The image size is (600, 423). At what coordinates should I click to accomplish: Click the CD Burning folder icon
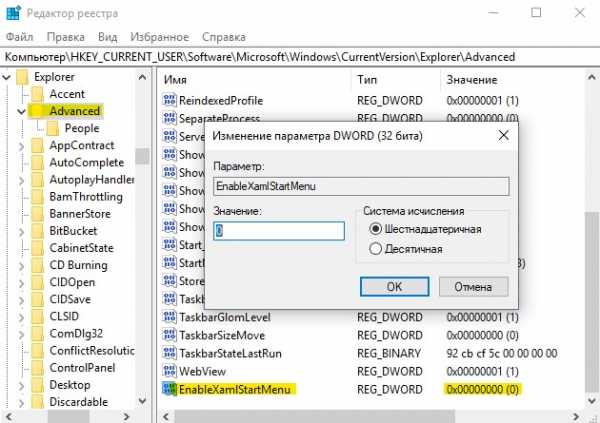[38, 265]
